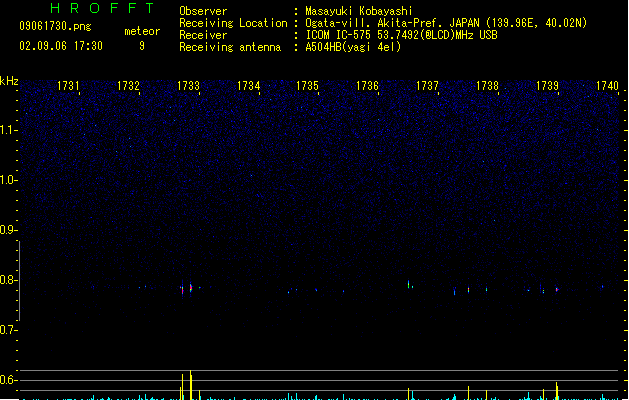The height and width of the screenshot is (400, 629).
Task: Click time marker 1733
Action: click(188, 86)
